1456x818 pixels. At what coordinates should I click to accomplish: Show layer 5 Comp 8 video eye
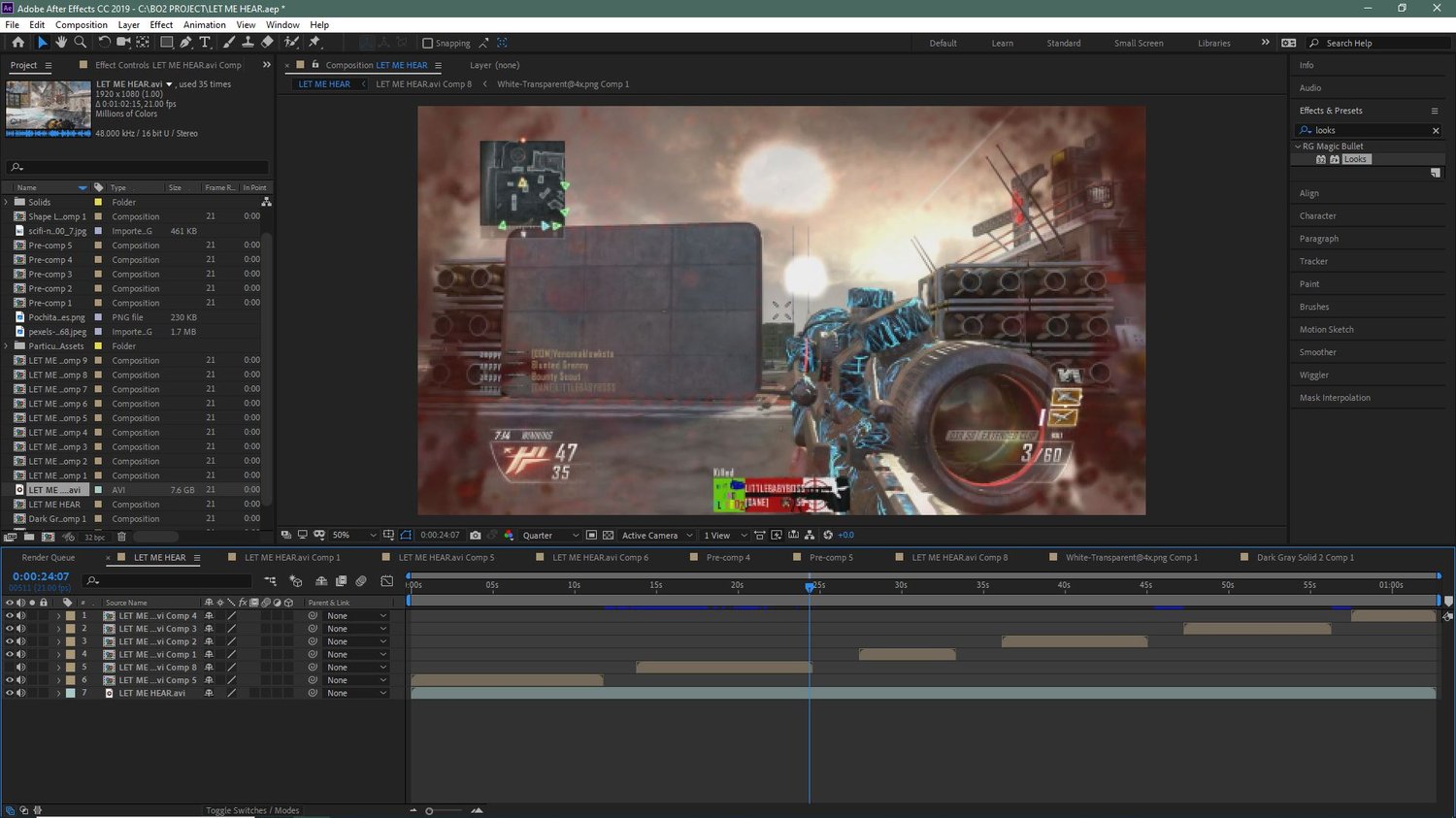(10, 668)
